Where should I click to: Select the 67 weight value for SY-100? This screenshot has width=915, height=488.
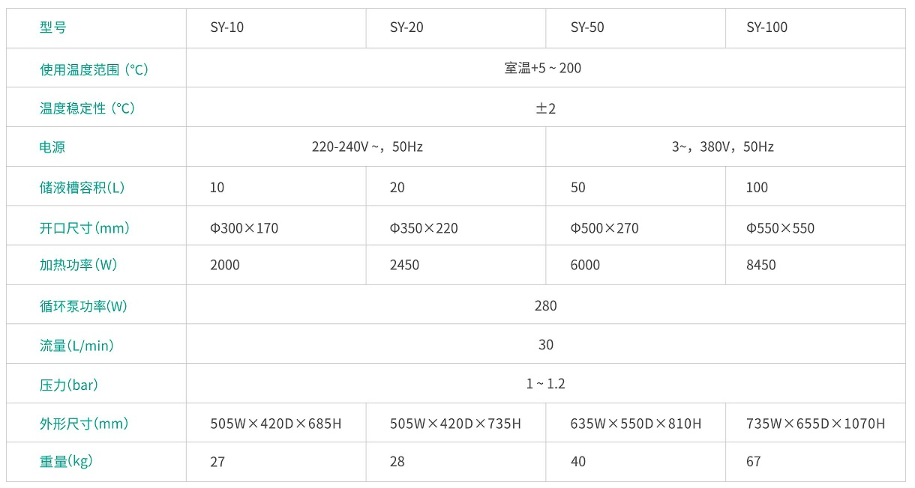[x=753, y=461]
